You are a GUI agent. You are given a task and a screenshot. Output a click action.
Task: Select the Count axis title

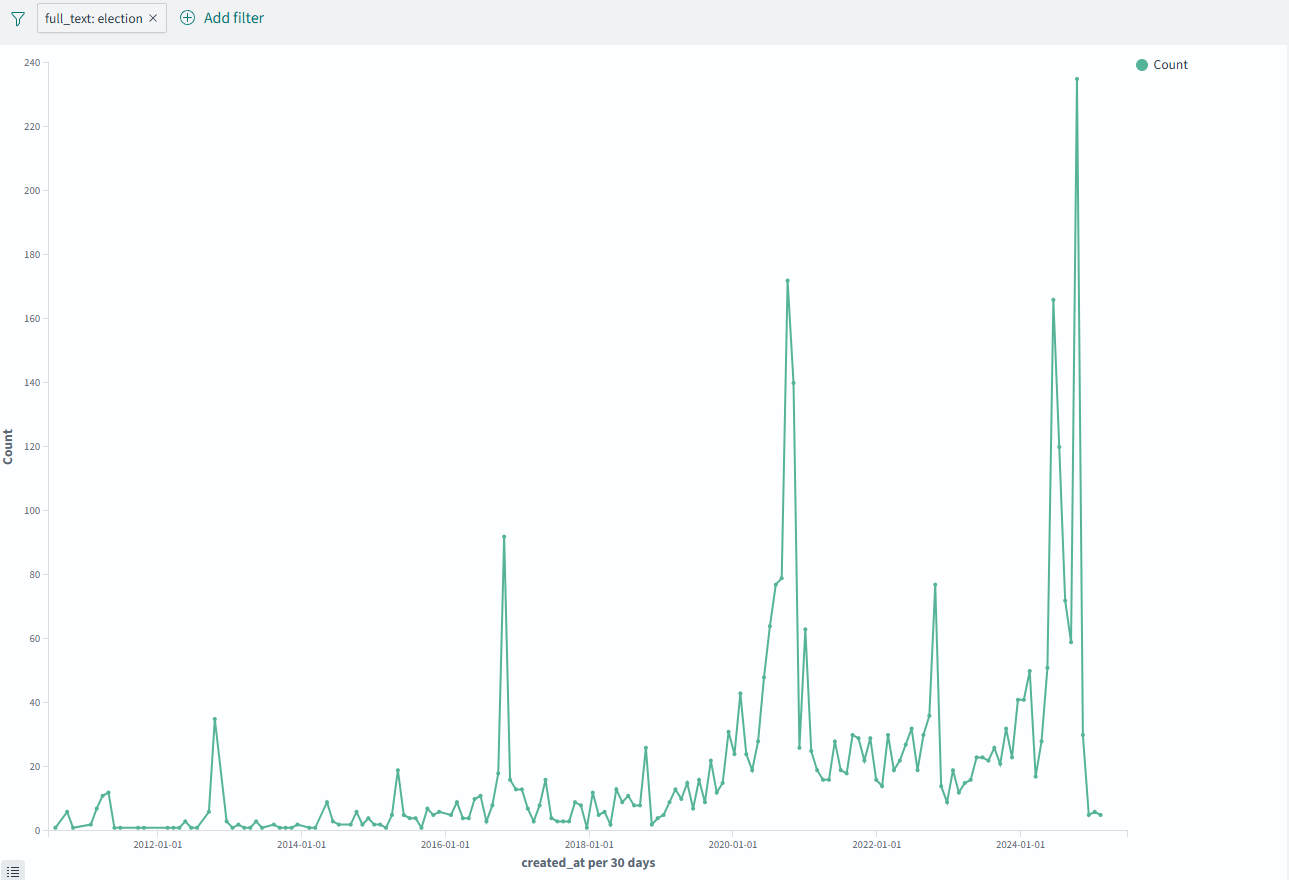click(9, 446)
